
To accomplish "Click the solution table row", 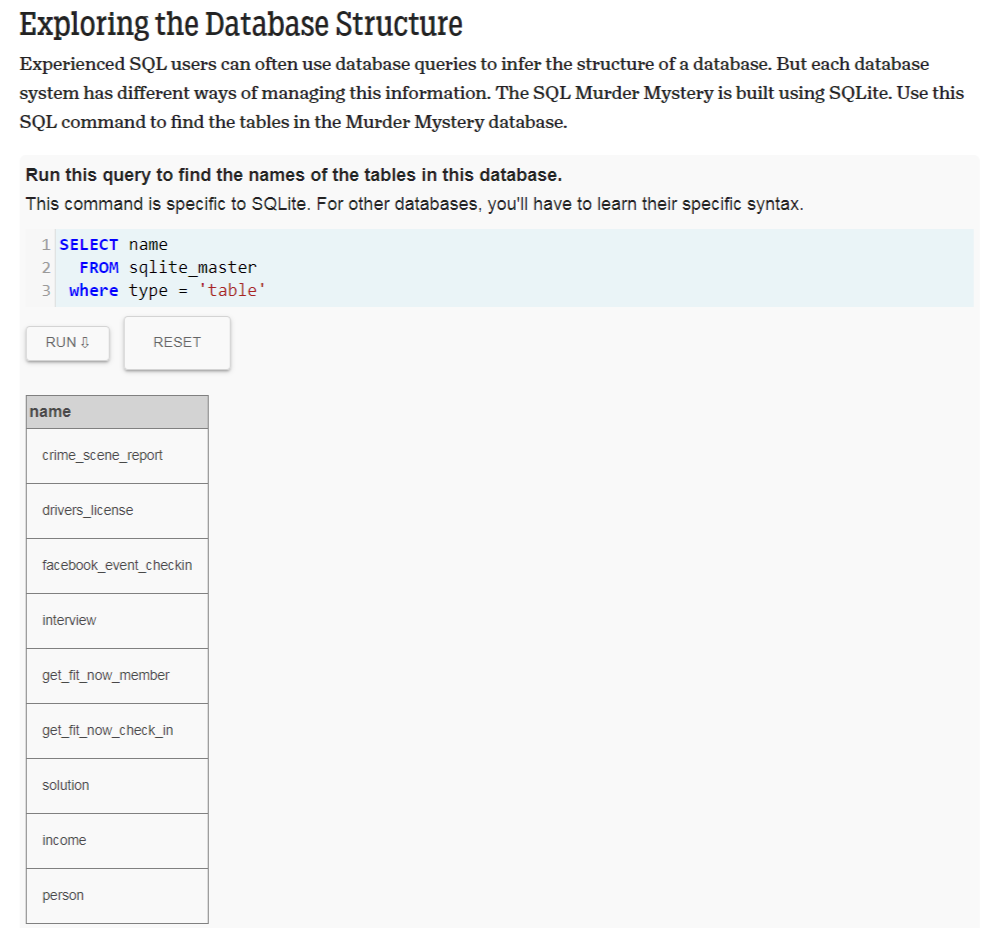I will [117, 786].
